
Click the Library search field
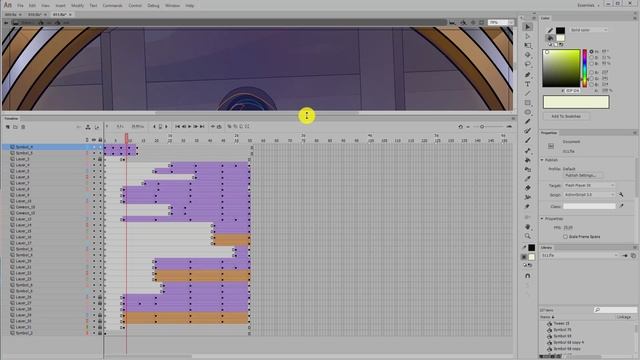615,310
